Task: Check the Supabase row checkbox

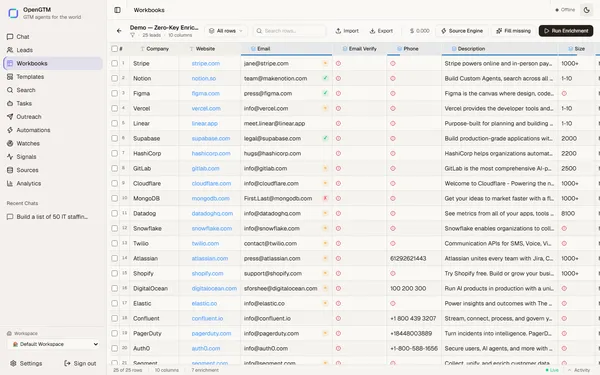Action: point(114,139)
